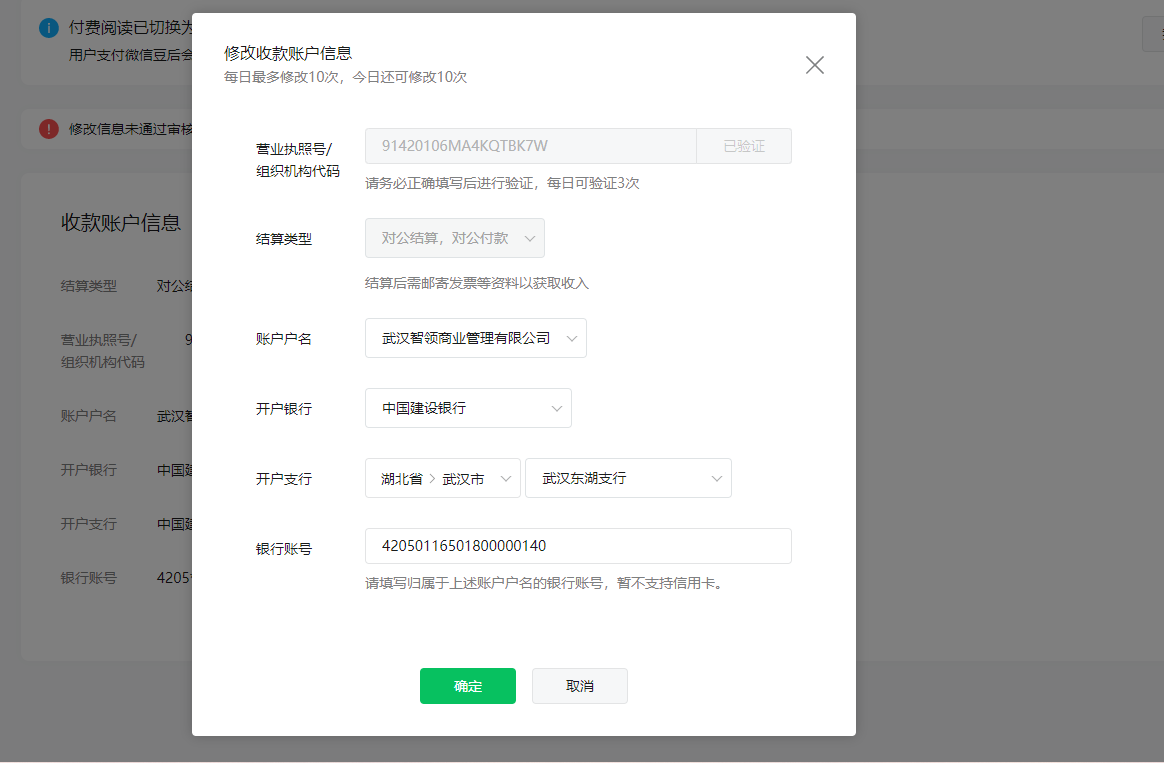Screen dimensions: 1164x763
Task: Close the 修改收款账户信息 dialog with the X
Action: (814, 65)
